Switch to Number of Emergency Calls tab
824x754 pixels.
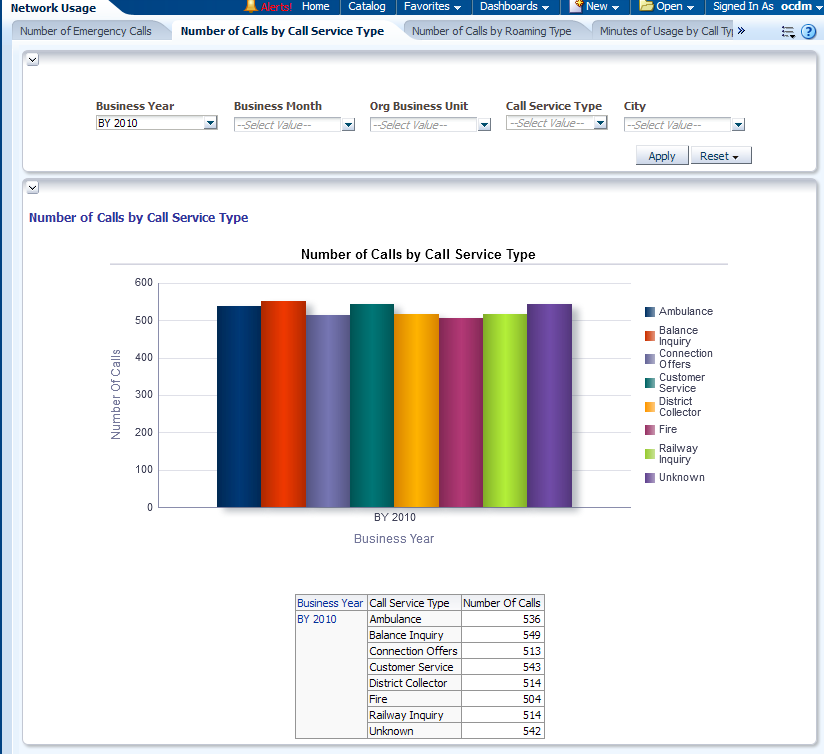(86, 31)
